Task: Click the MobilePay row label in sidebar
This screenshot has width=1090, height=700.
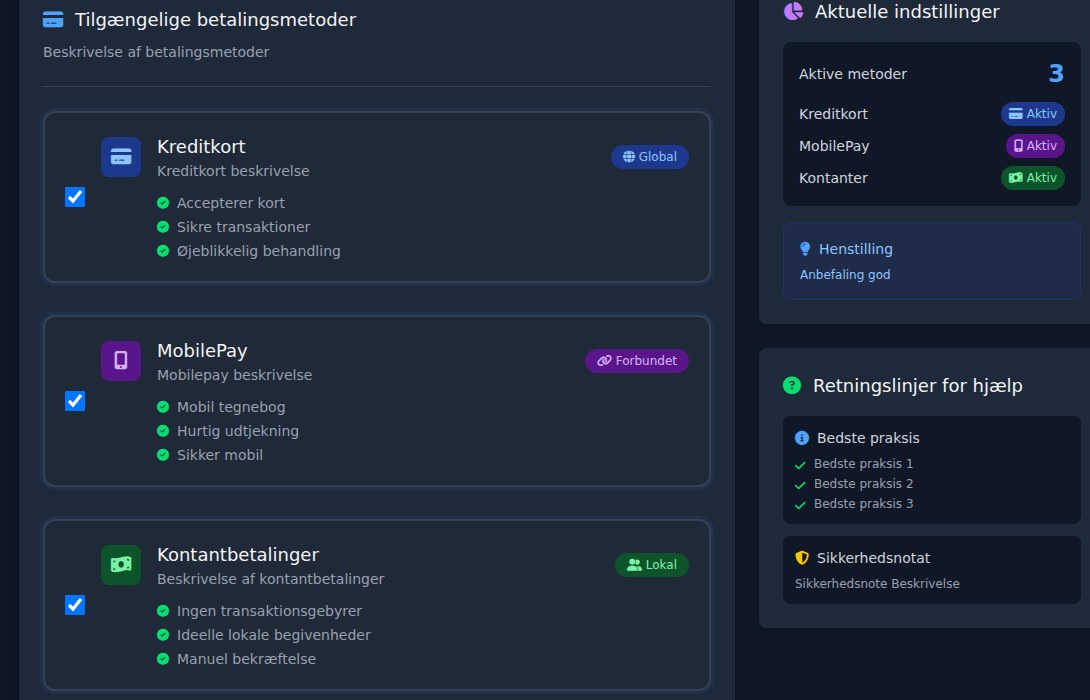Action: point(834,146)
